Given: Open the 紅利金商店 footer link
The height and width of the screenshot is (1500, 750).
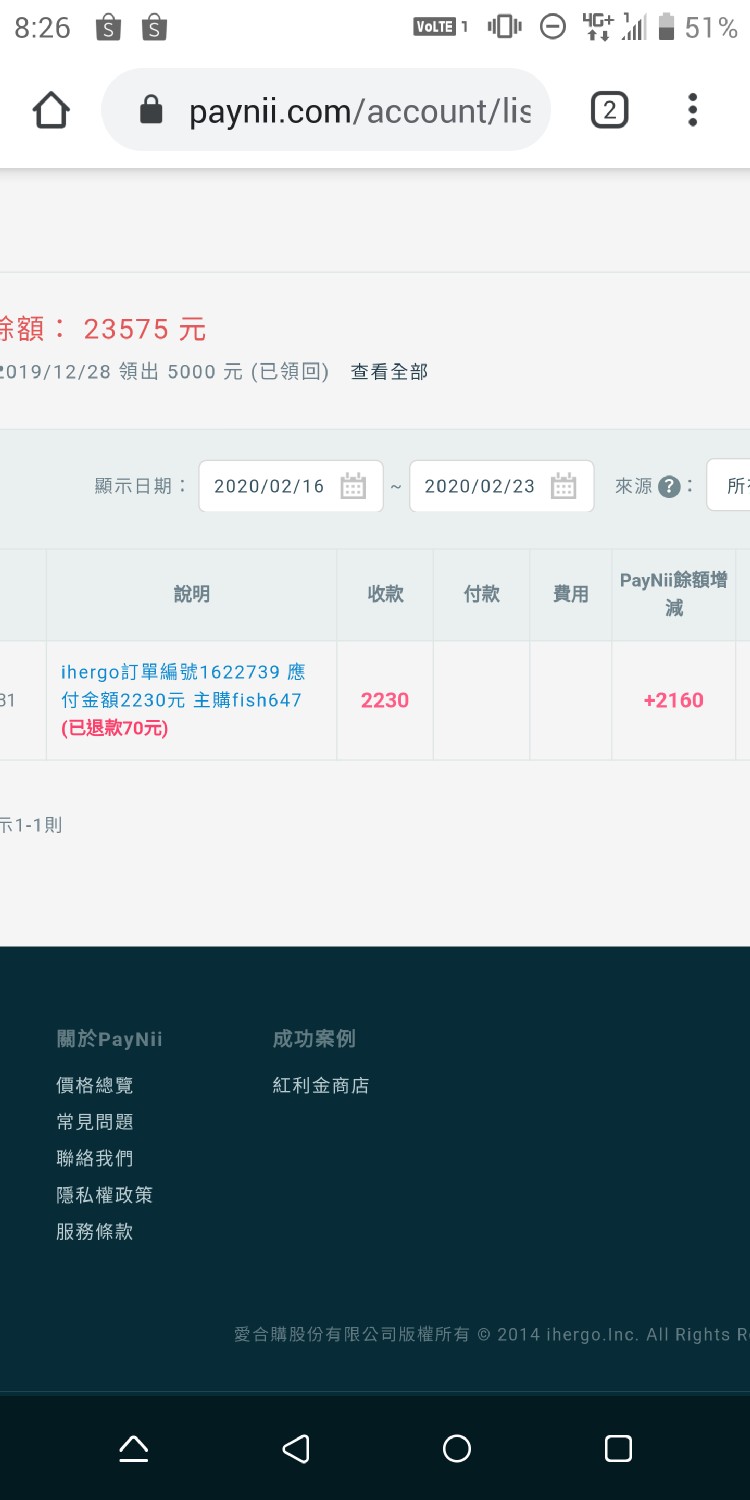Looking at the screenshot, I should click(321, 1085).
